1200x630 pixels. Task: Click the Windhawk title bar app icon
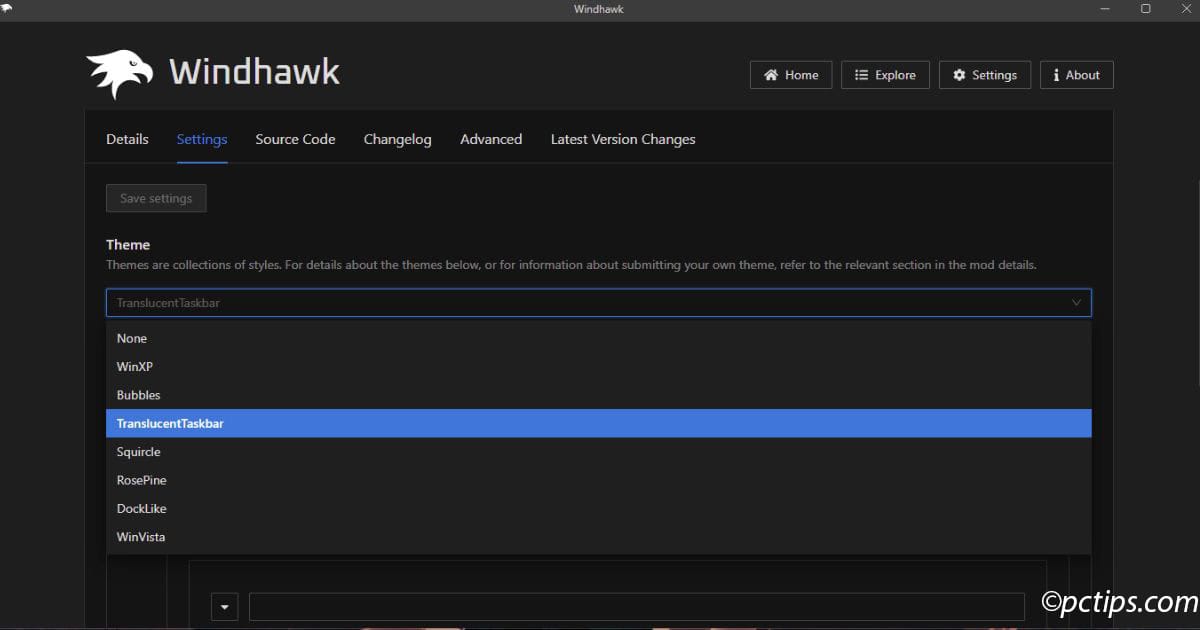tap(8, 9)
